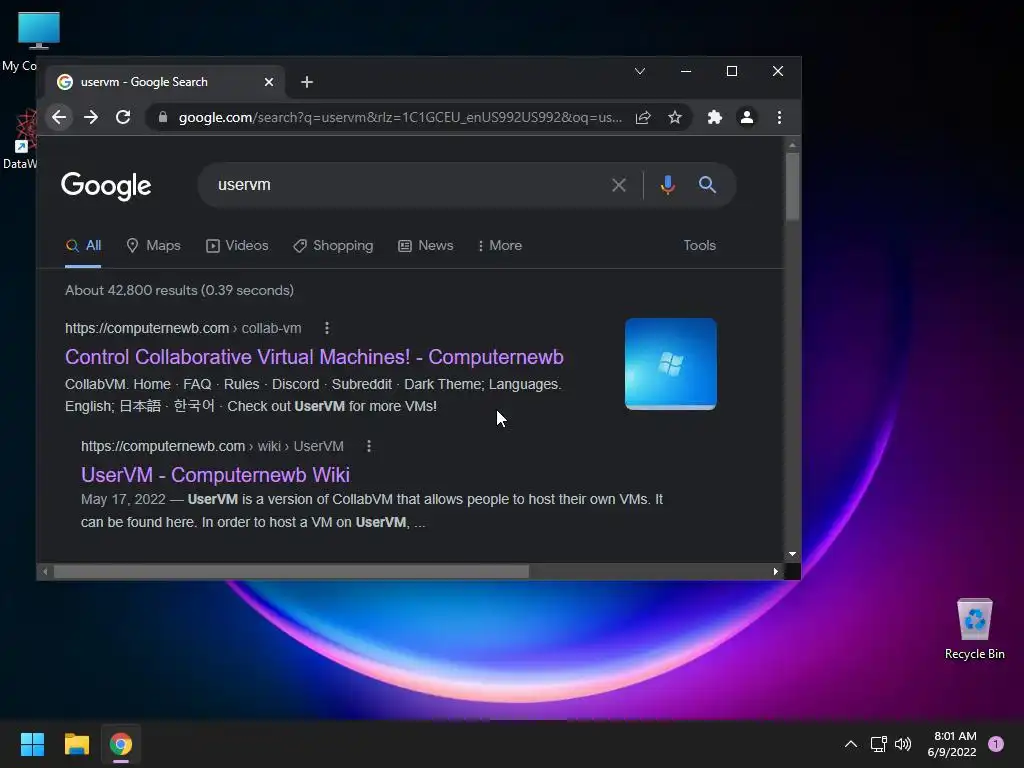This screenshot has width=1024, height=768.
Task: Open the Chrome profile avatar
Action: (746, 118)
